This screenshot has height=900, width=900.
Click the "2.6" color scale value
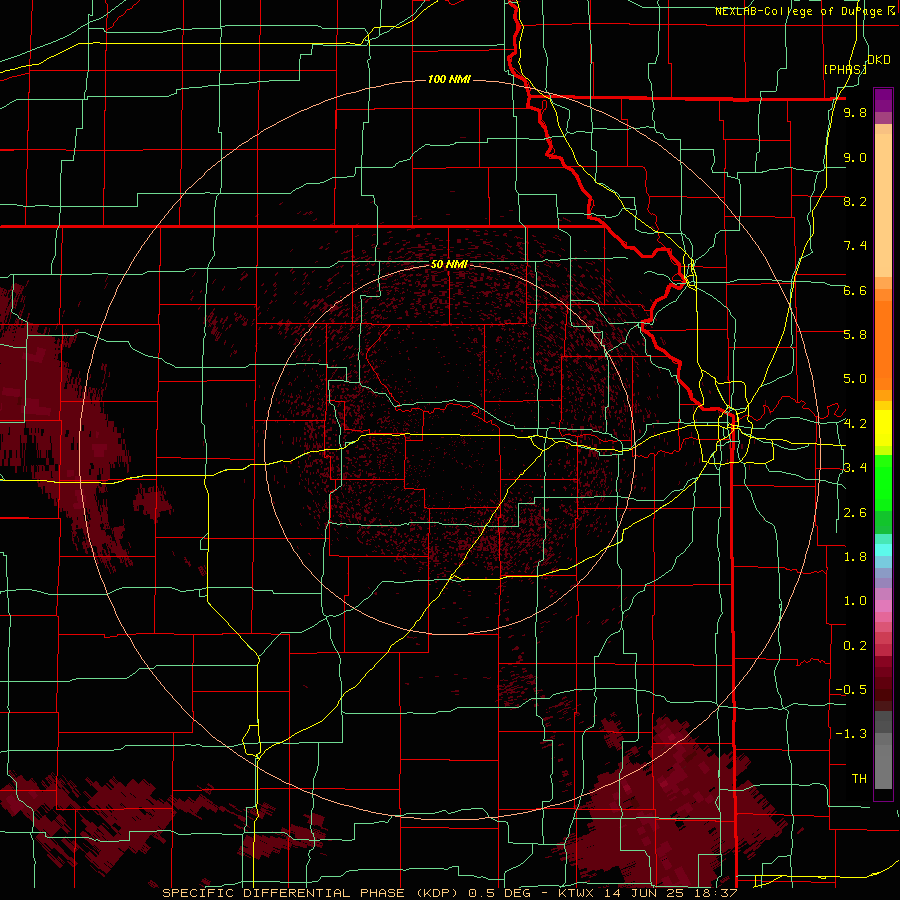855,513
